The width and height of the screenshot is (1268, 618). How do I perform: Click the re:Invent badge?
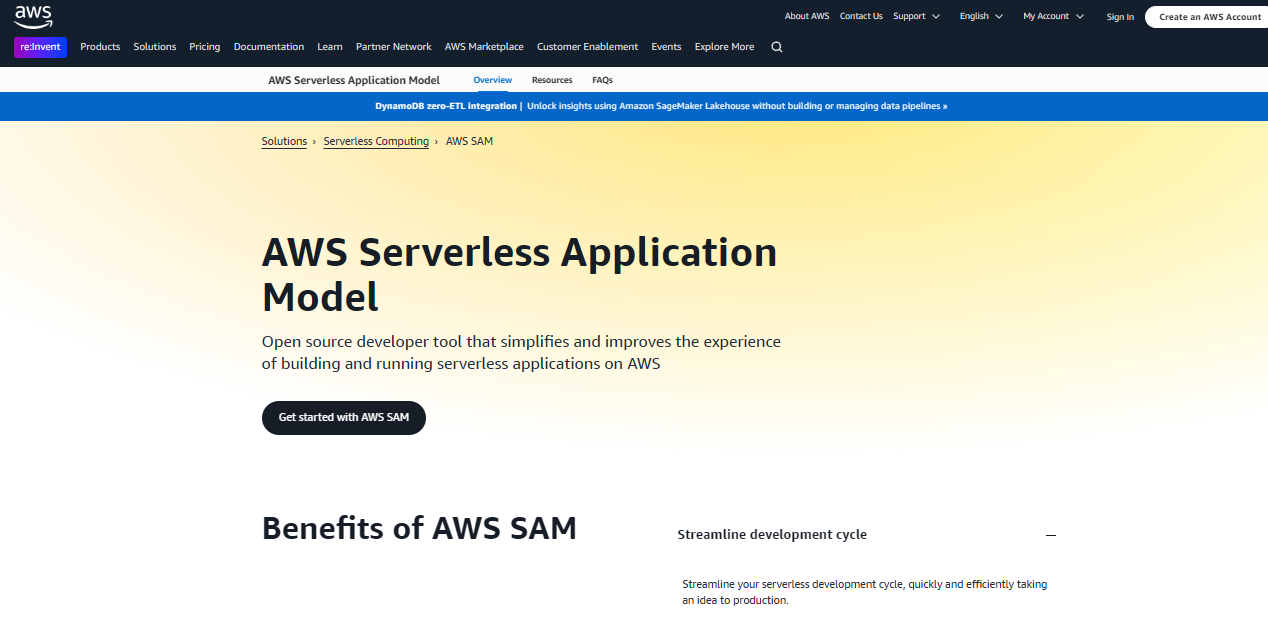(x=41, y=47)
